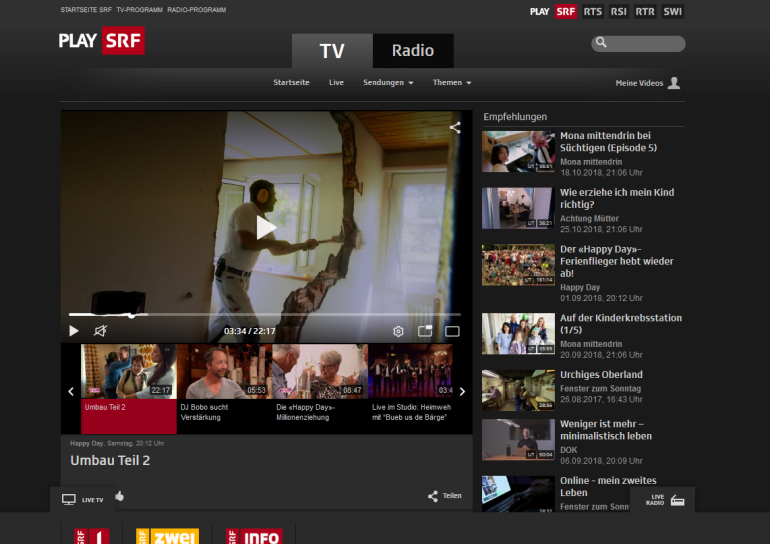Open Startseite SRF top link
This screenshot has width=770, height=544.
(86, 10)
